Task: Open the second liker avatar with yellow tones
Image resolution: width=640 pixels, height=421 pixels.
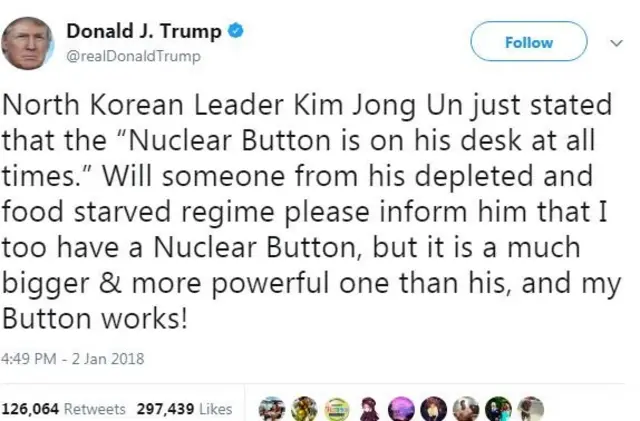Action: click(x=304, y=409)
